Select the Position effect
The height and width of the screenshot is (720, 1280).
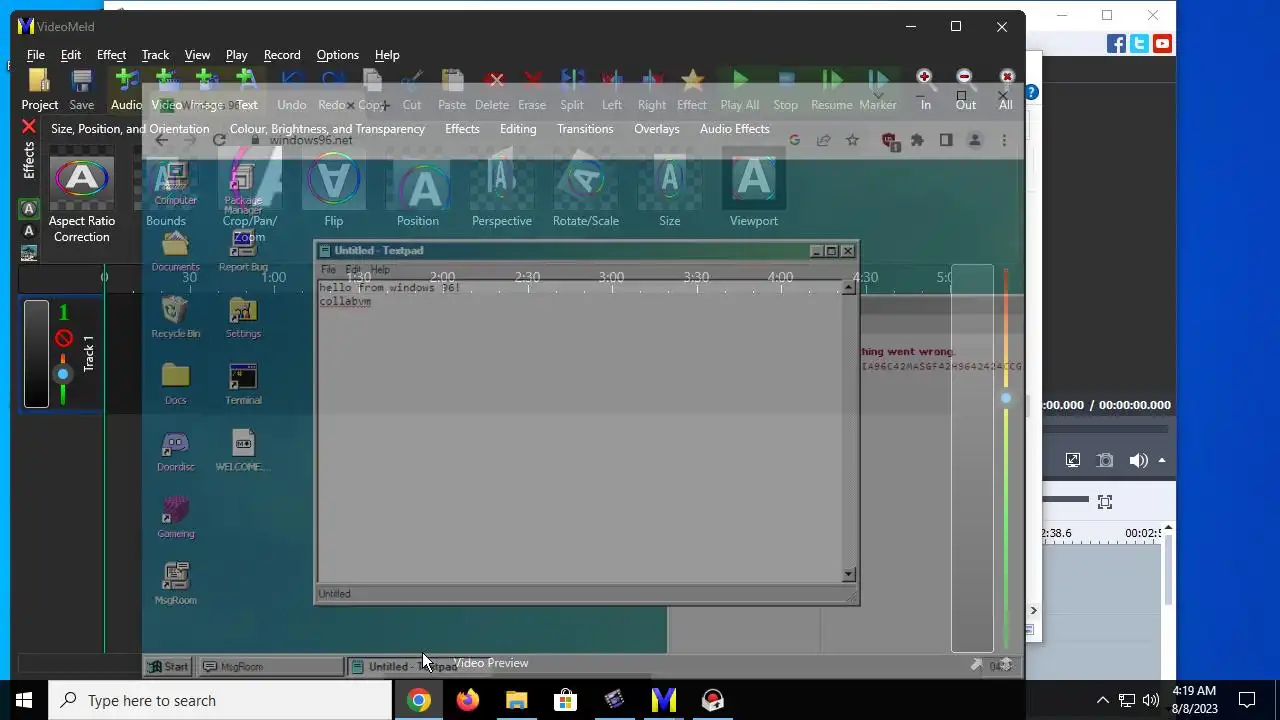(418, 190)
